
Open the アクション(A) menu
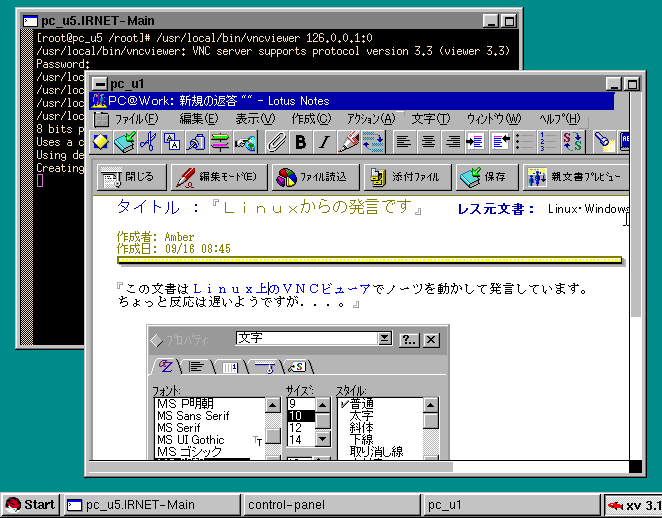pos(371,119)
